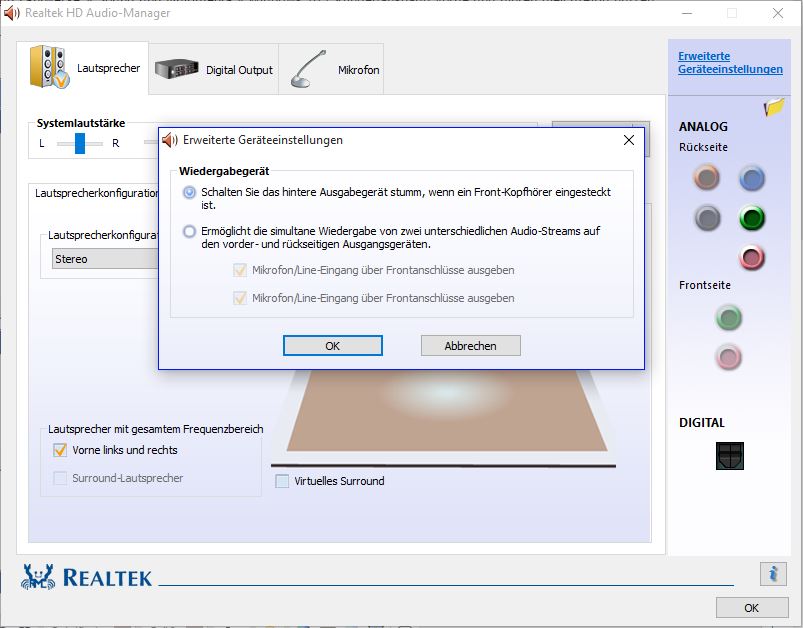Click the Realtek crab logo

(x=37, y=577)
